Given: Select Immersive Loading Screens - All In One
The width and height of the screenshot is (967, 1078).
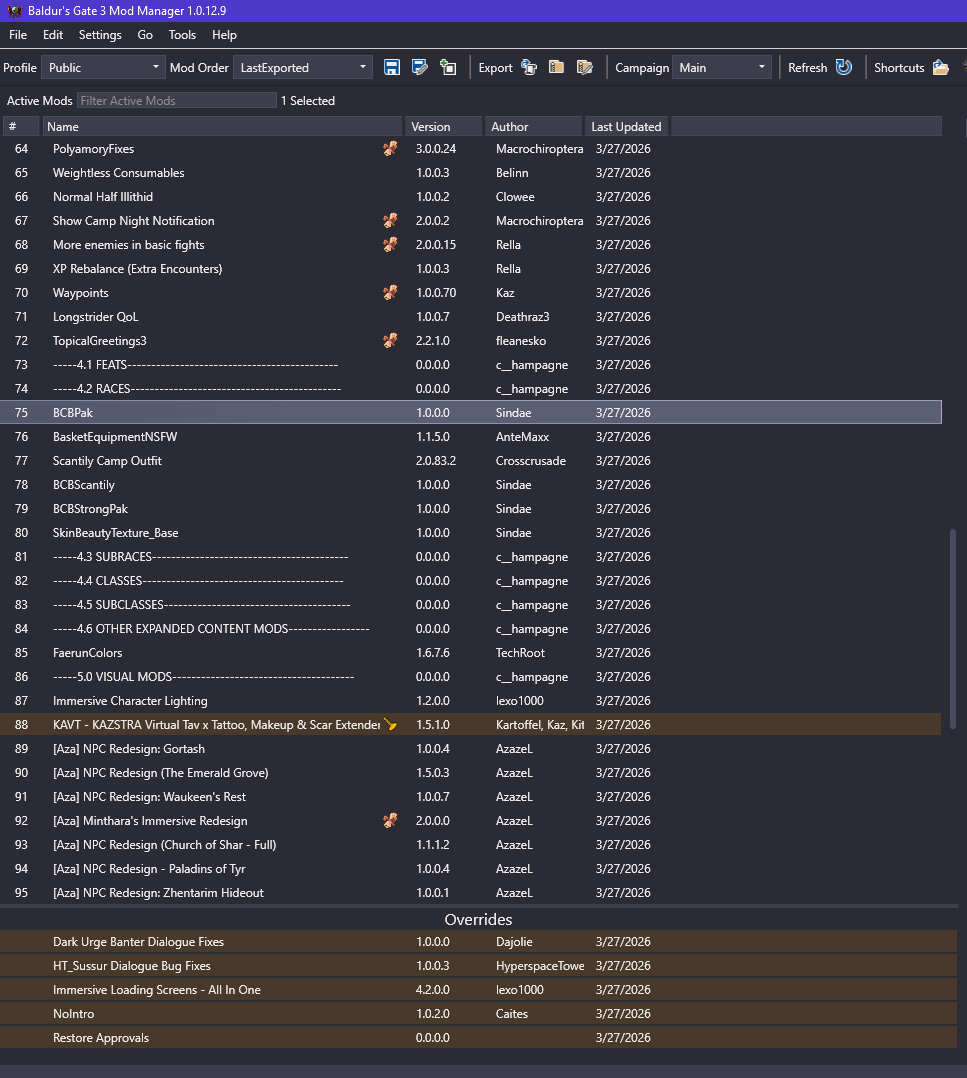Looking at the screenshot, I should click(x=478, y=990).
